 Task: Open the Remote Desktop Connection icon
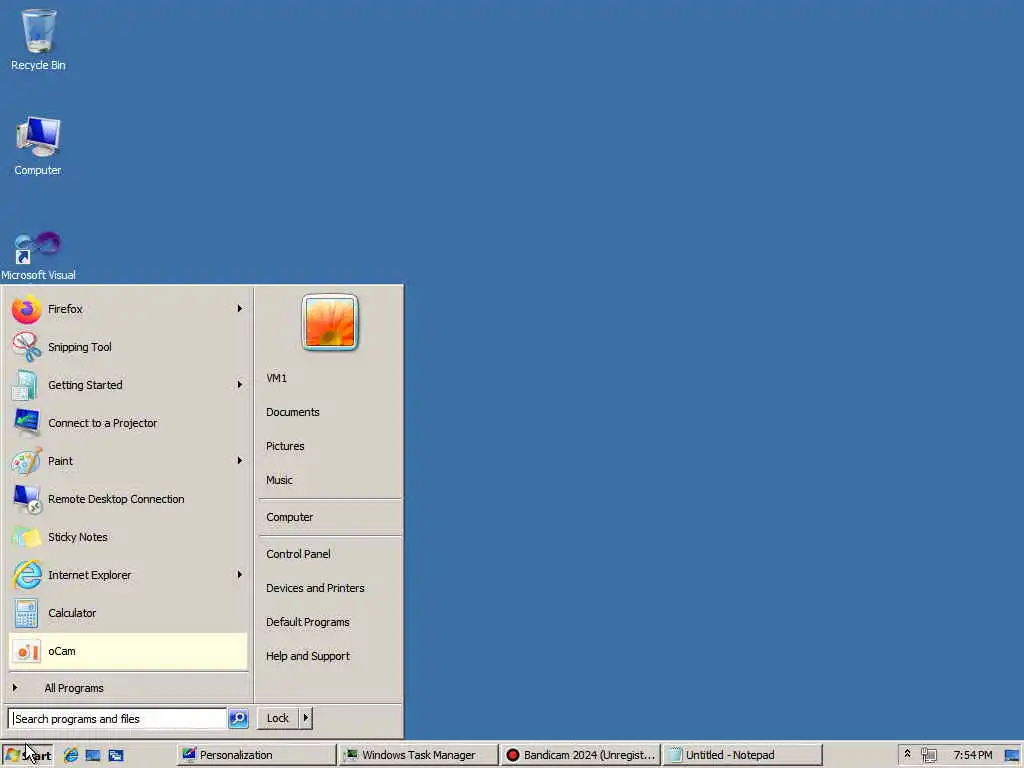[26, 499]
